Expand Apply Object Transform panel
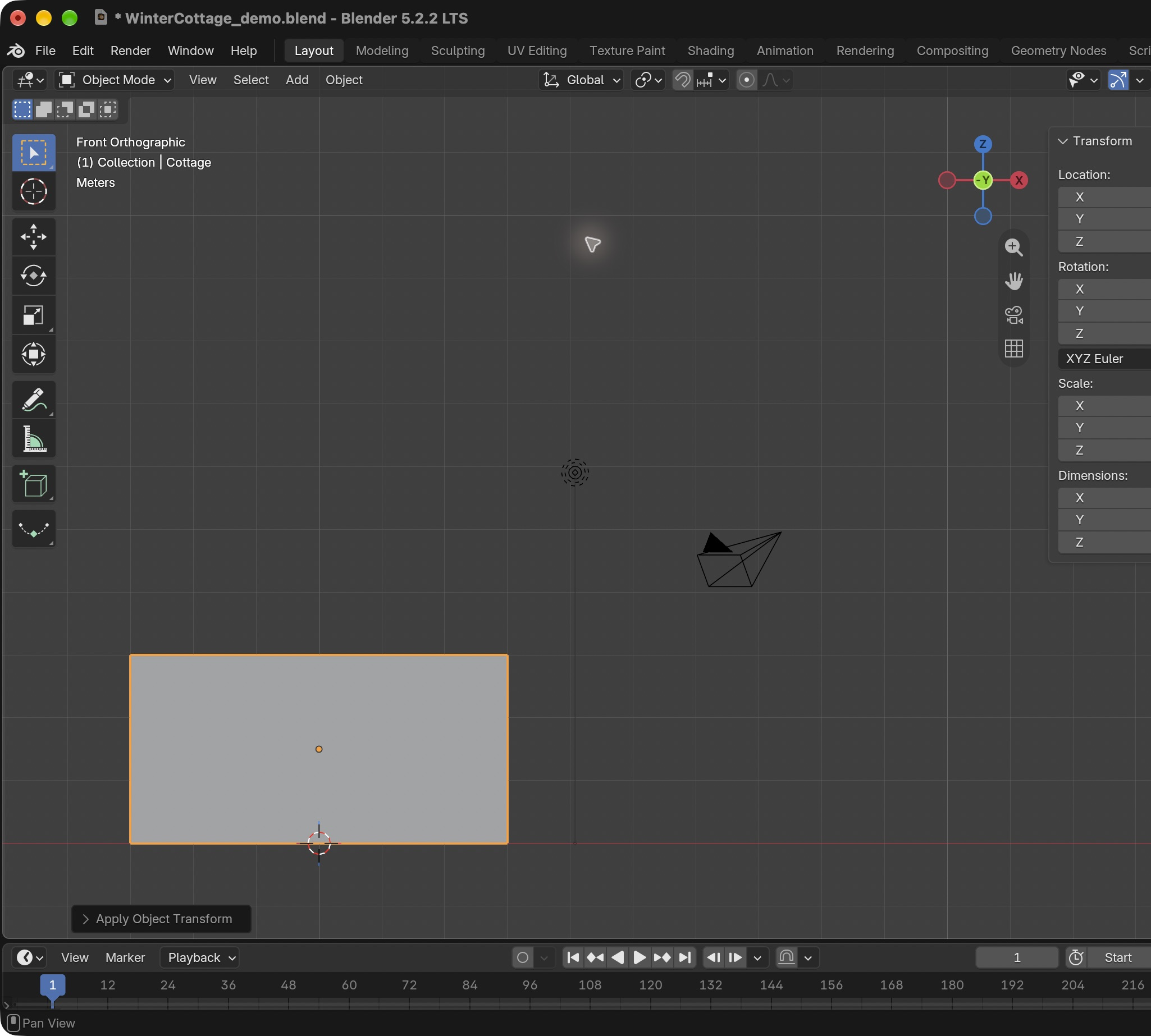 click(161, 919)
